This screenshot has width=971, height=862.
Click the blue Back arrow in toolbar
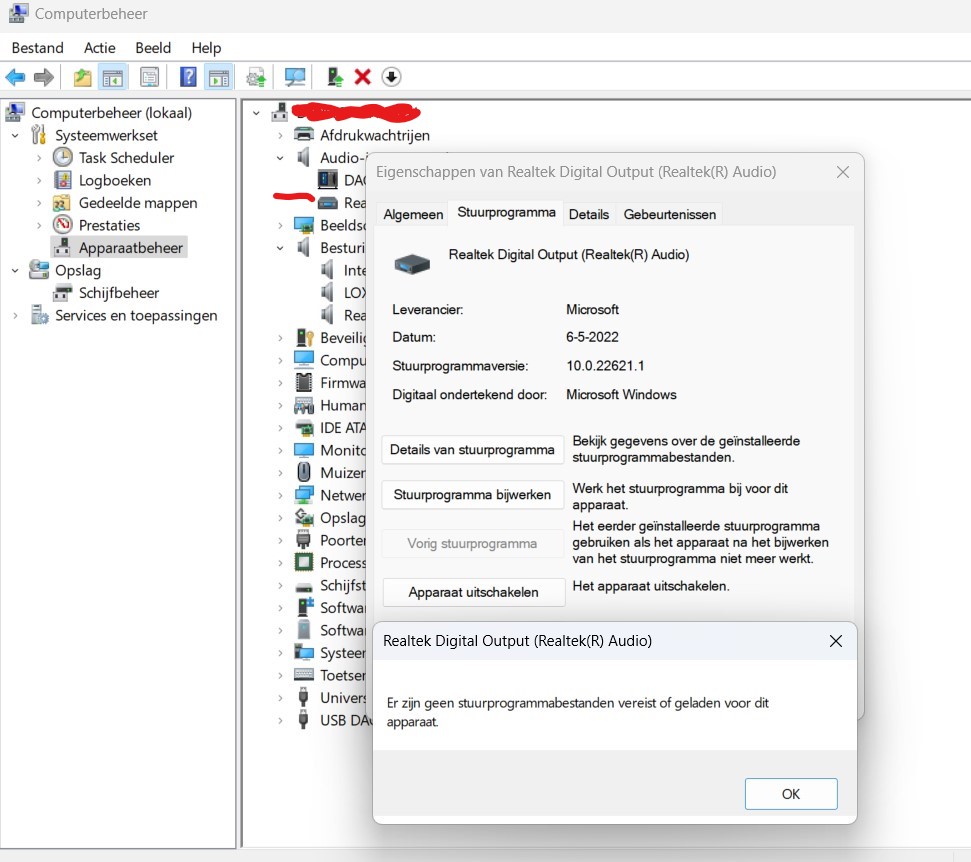click(15, 77)
